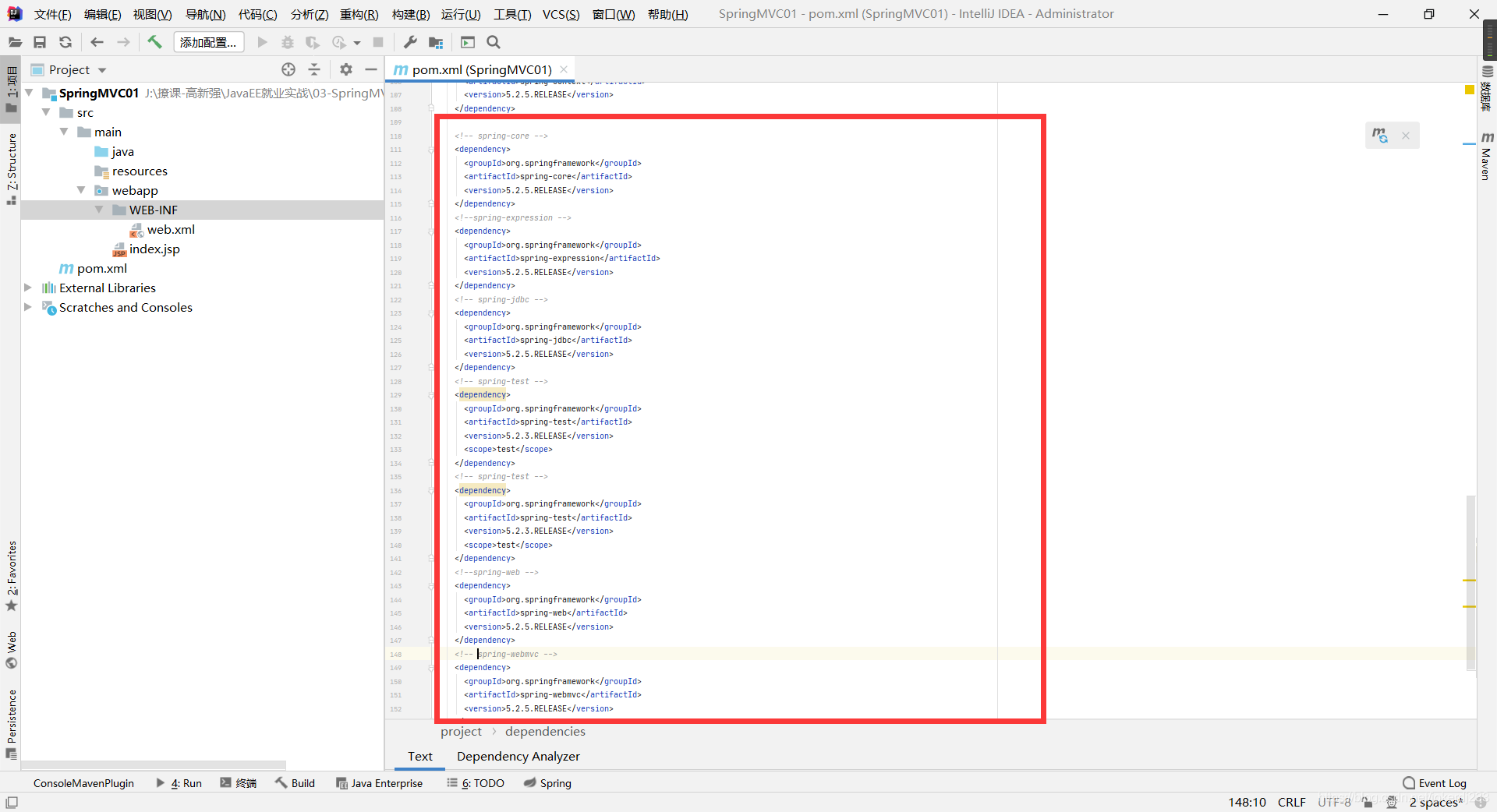Open the 编辑(E) menu

102,14
